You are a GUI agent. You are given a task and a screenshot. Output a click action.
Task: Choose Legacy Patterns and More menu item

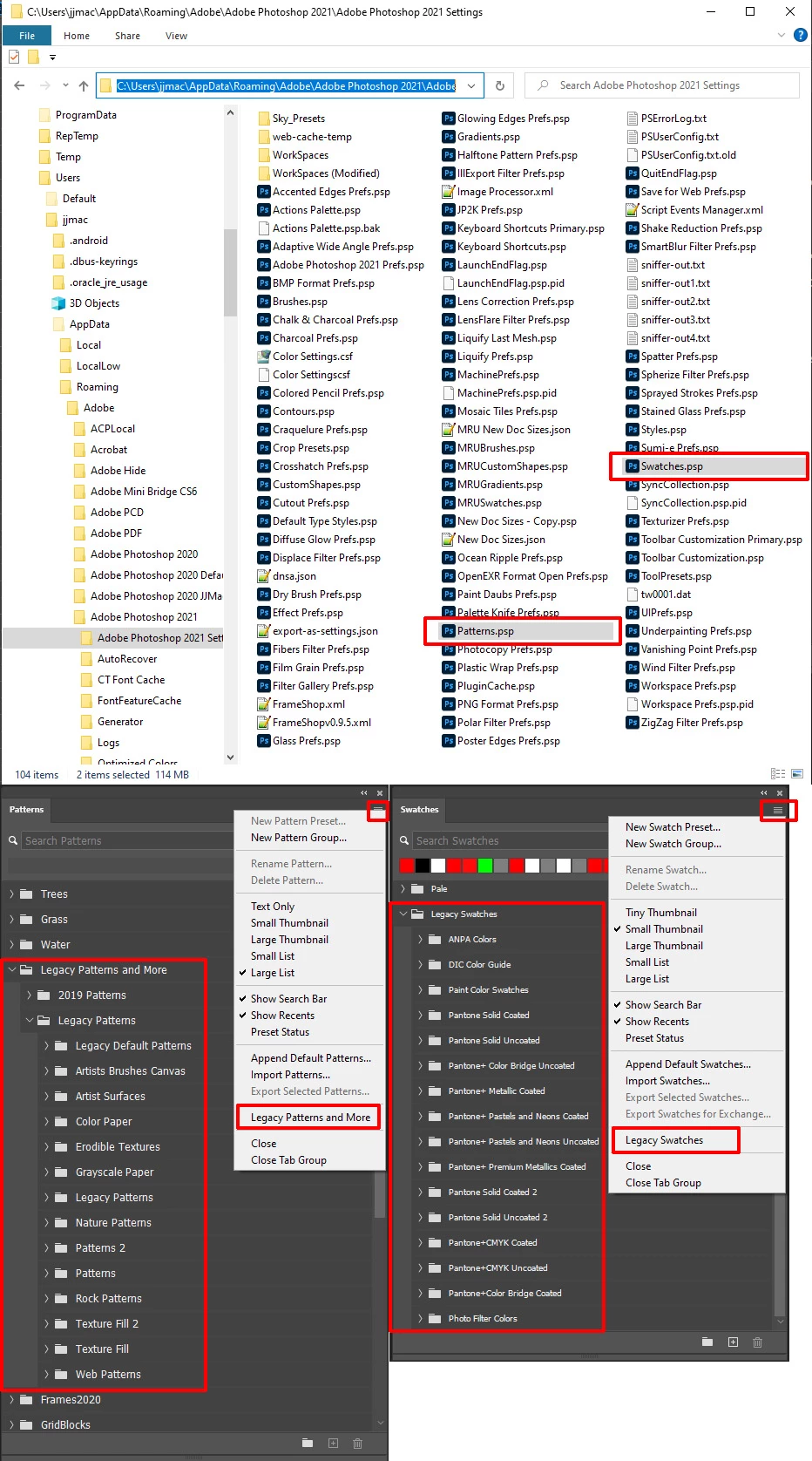coord(309,1118)
